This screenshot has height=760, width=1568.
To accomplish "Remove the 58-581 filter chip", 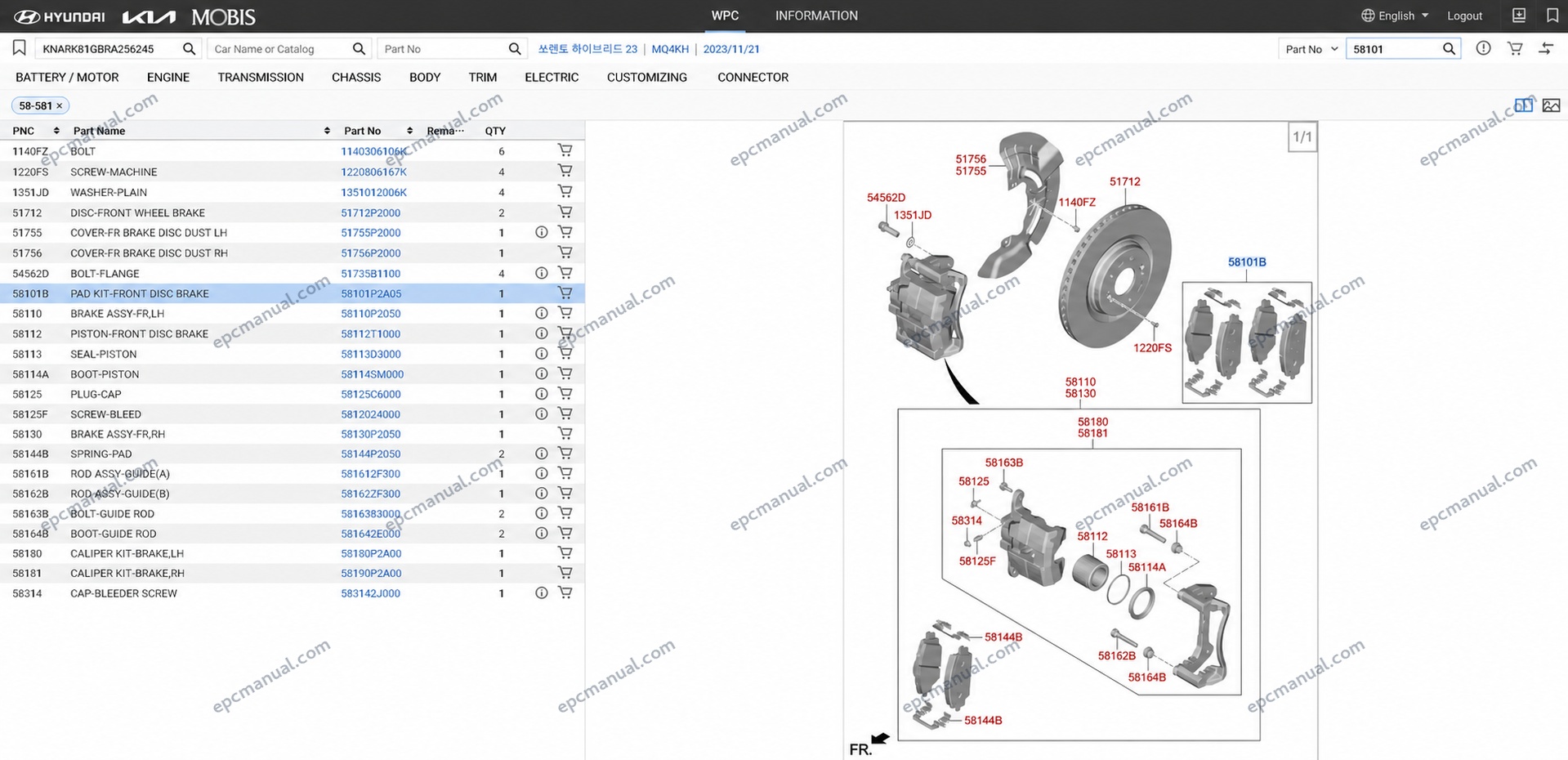I will tap(60, 105).
